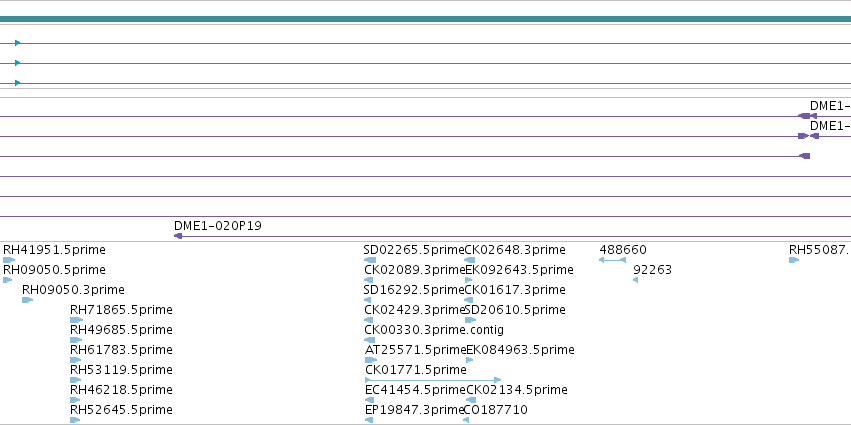Image resolution: width=851 pixels, height=425 pixels.
Task: Click the thick teal bar at top
Action: click(x=426, y=20)
